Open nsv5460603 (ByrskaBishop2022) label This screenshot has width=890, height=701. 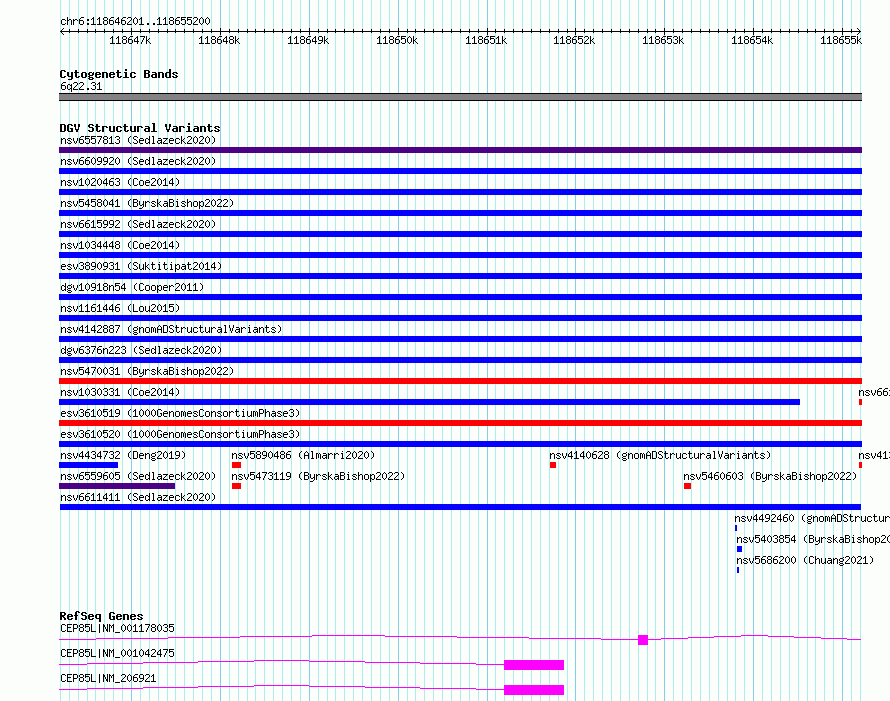click(770, 476)
